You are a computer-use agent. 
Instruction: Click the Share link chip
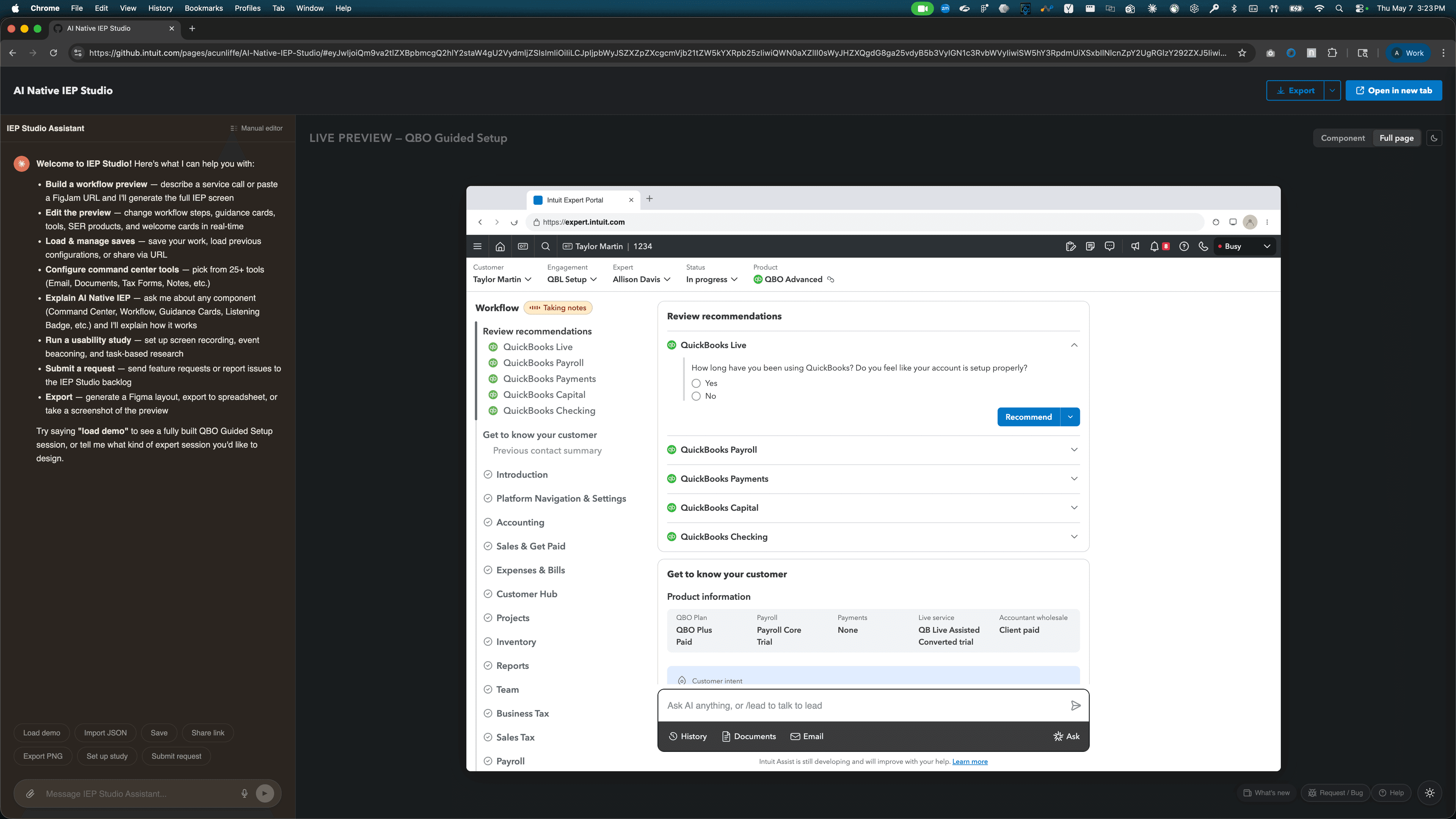208,733
